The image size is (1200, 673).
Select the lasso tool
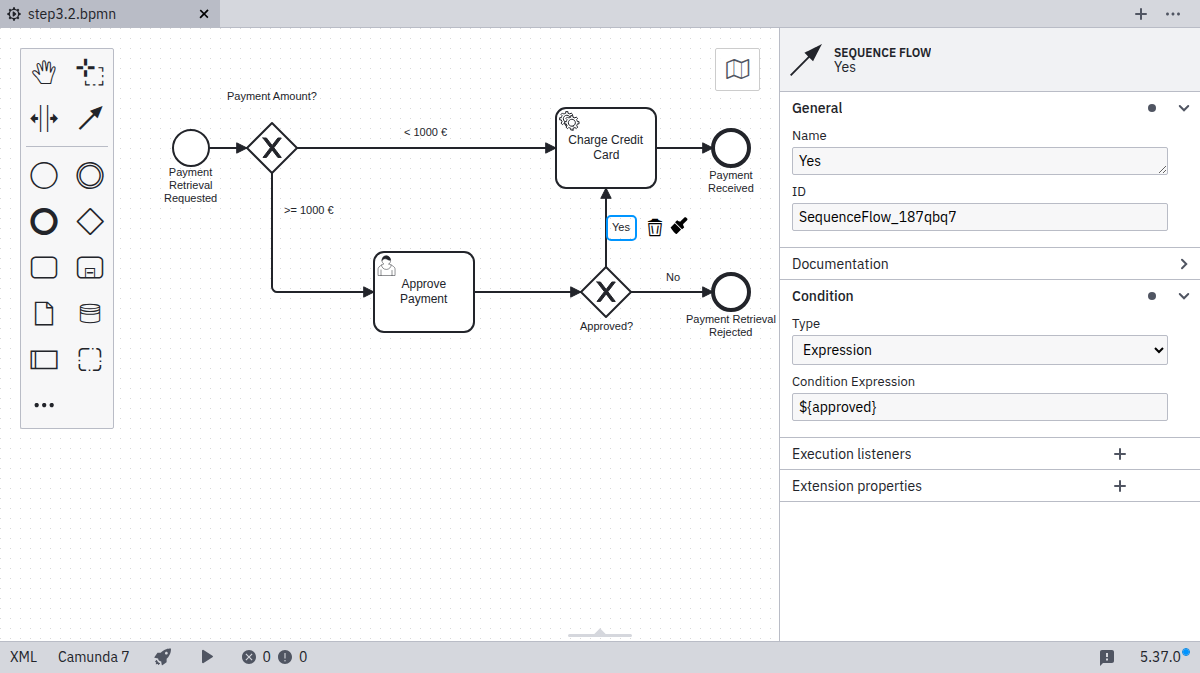pyautogui.click(x=90, y=72)
